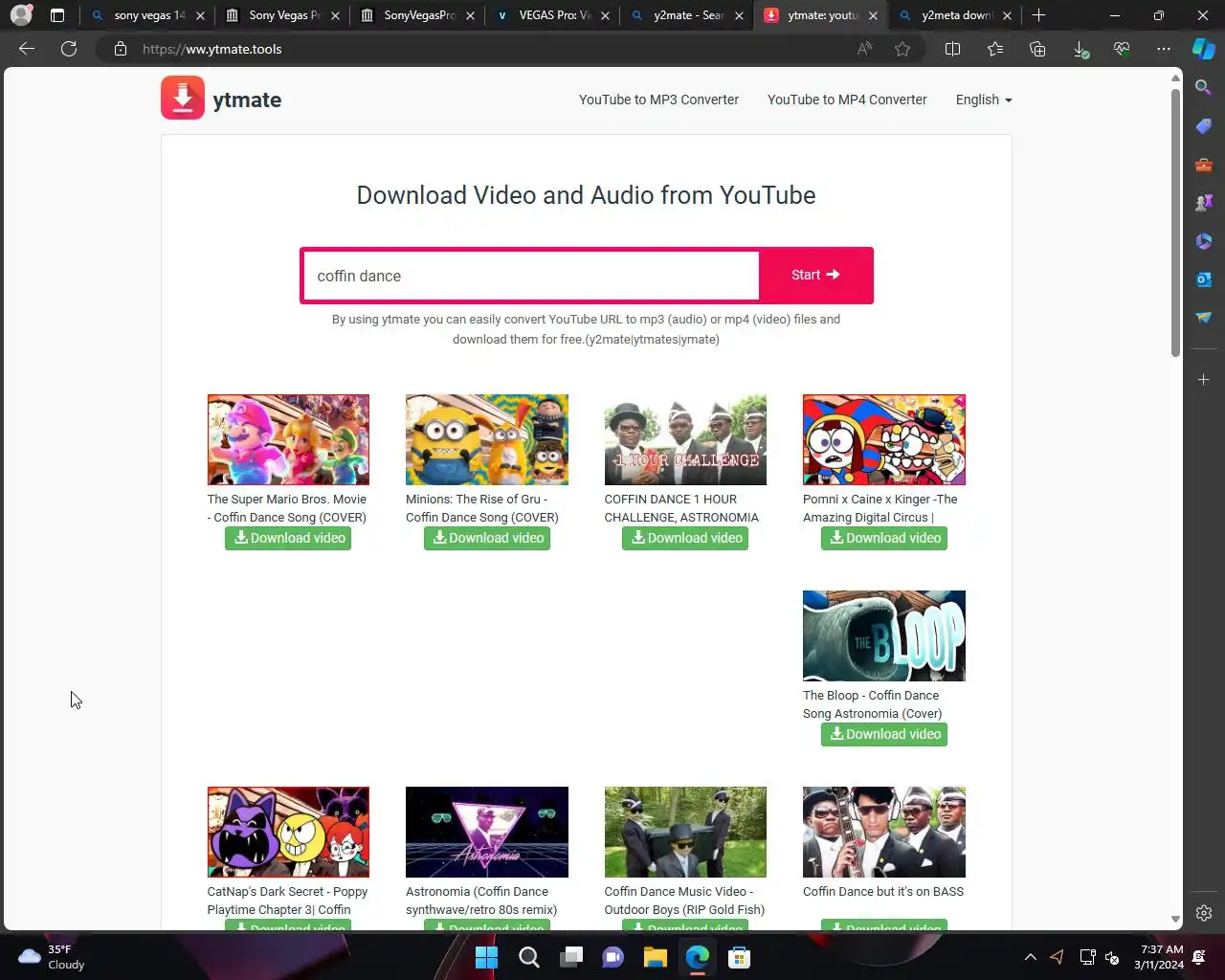
Task: Download video for Super Mario Bros. Movie
Action: [288, 538]
